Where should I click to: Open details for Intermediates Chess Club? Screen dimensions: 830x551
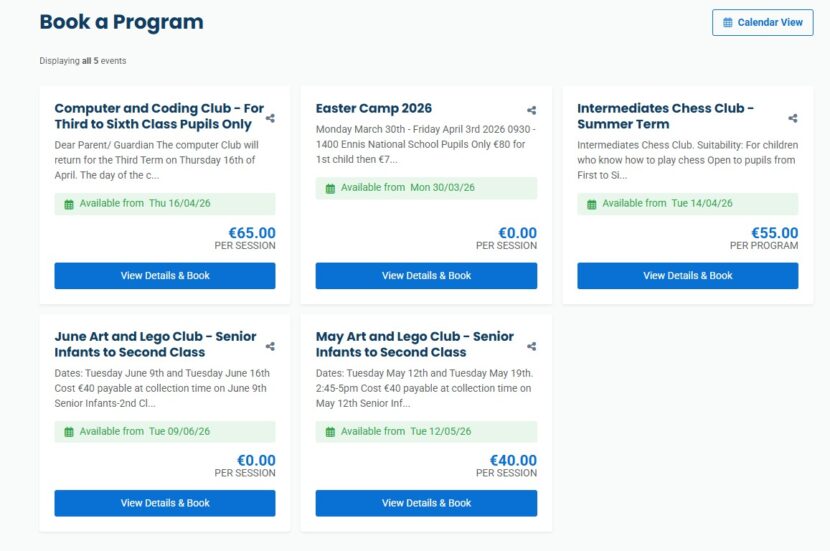tap(687, 276)
